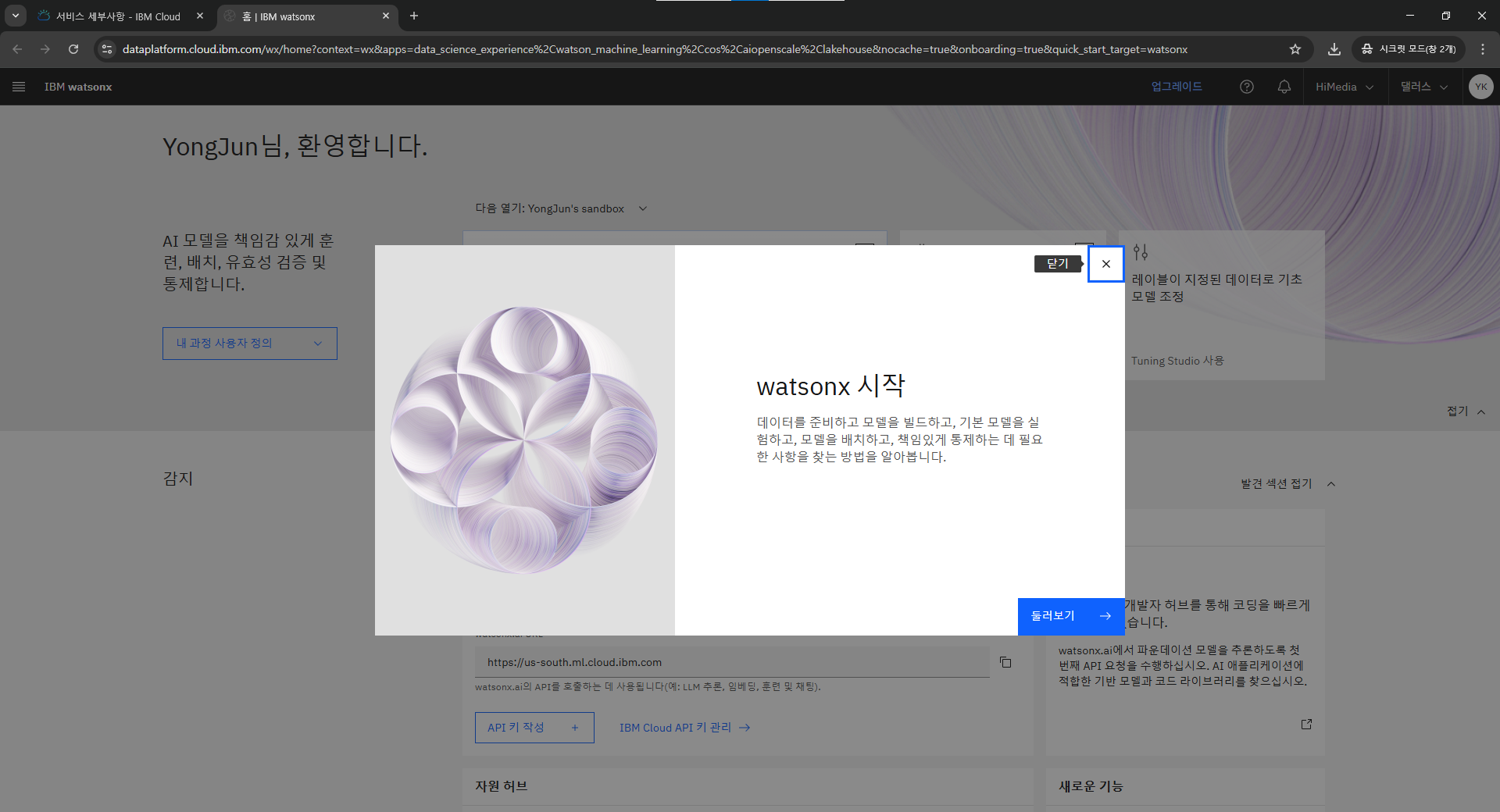Click the watsonx orb illustration
This screenshot has height=812, width=1500.
[524, 440]
